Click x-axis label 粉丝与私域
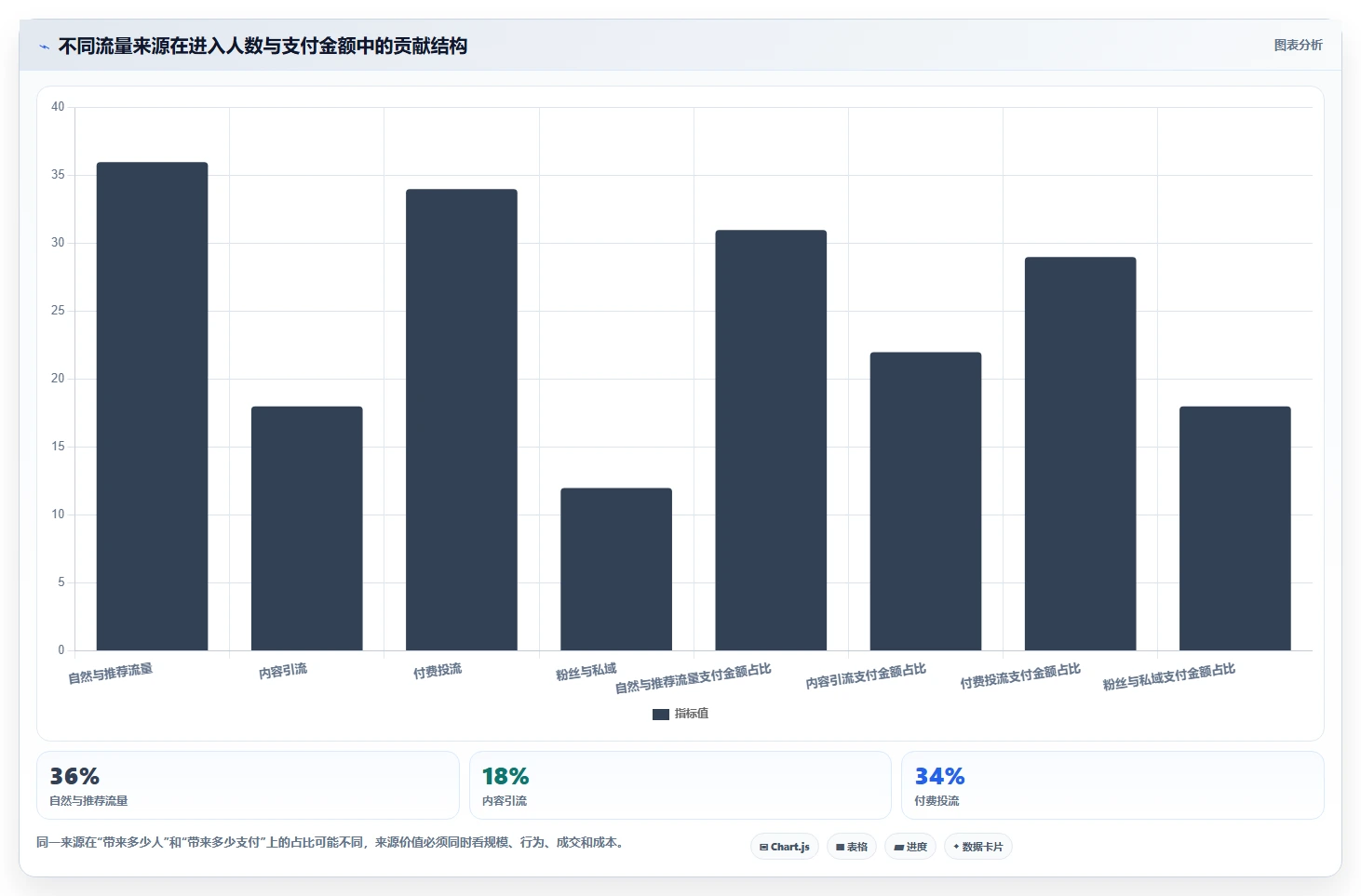 (x=586, y=672)
